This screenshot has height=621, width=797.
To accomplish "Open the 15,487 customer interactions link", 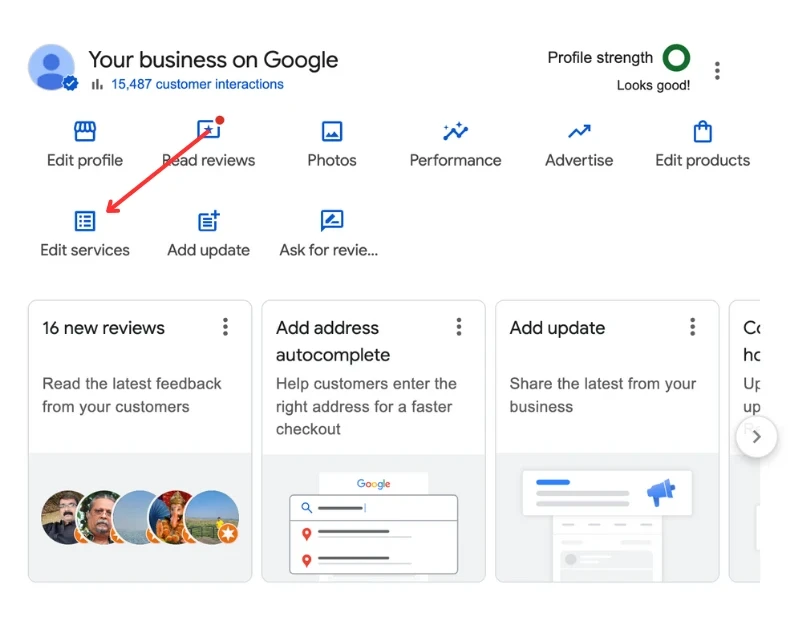I will pyautogui.click(x=197, y=84).
